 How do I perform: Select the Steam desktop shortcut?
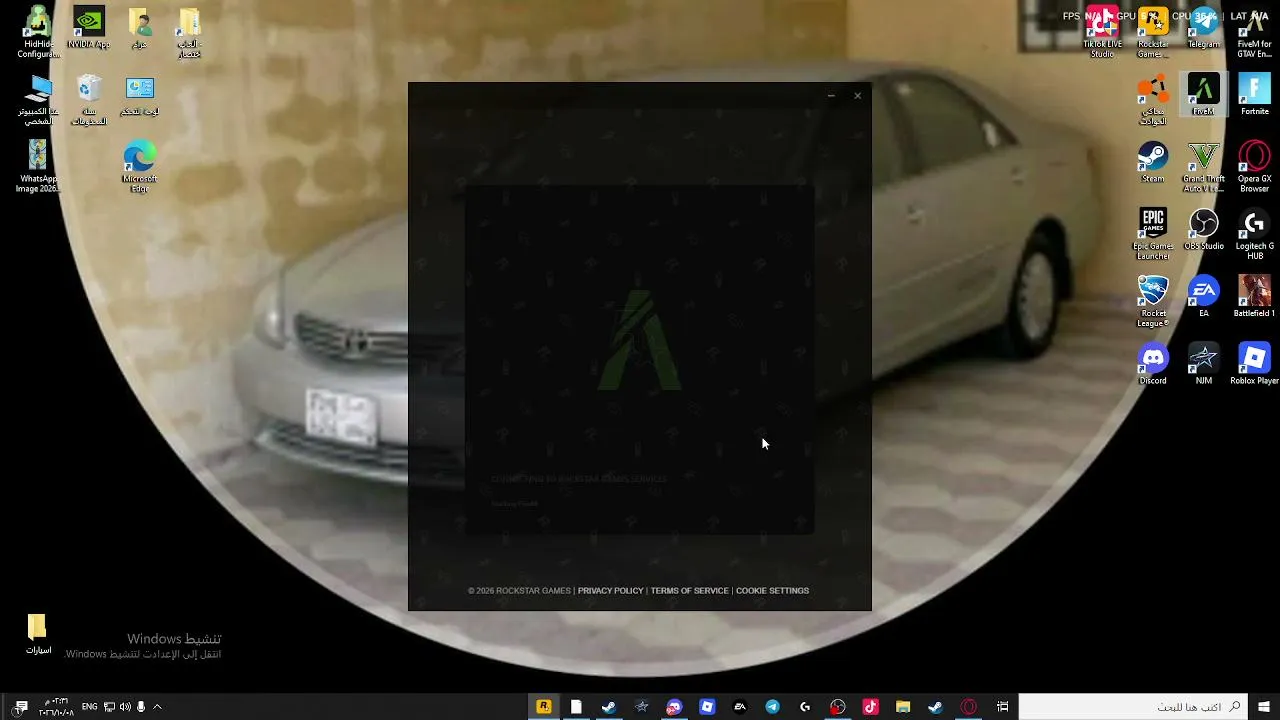(x=1153, y=162)
